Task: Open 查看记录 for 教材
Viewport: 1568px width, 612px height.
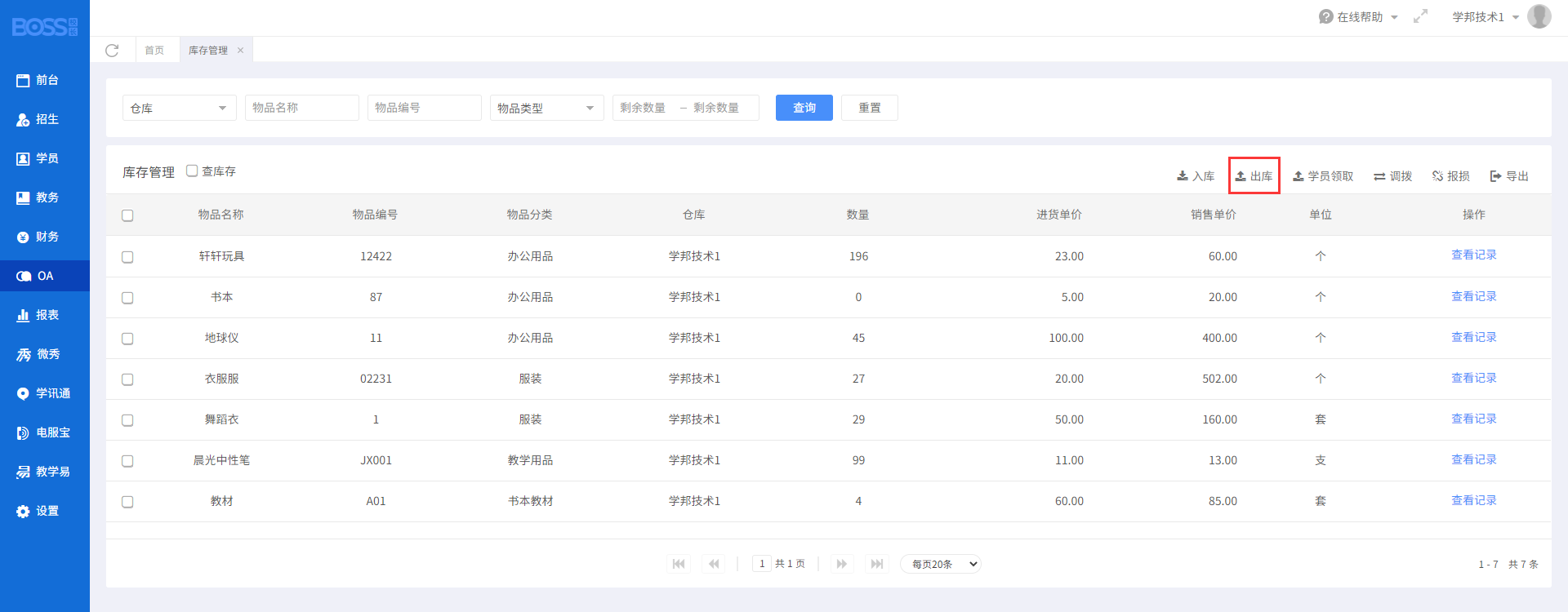Action: point(1474,501)
